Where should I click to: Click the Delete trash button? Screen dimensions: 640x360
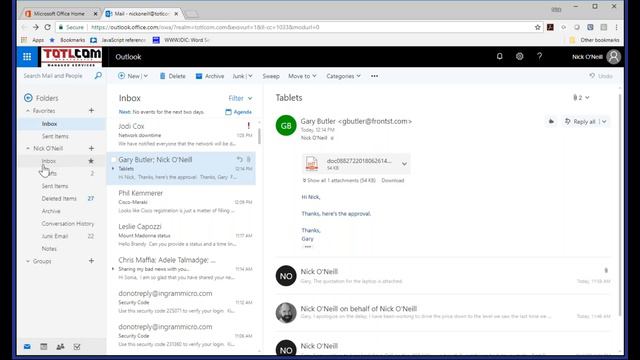tap(172, 76)
